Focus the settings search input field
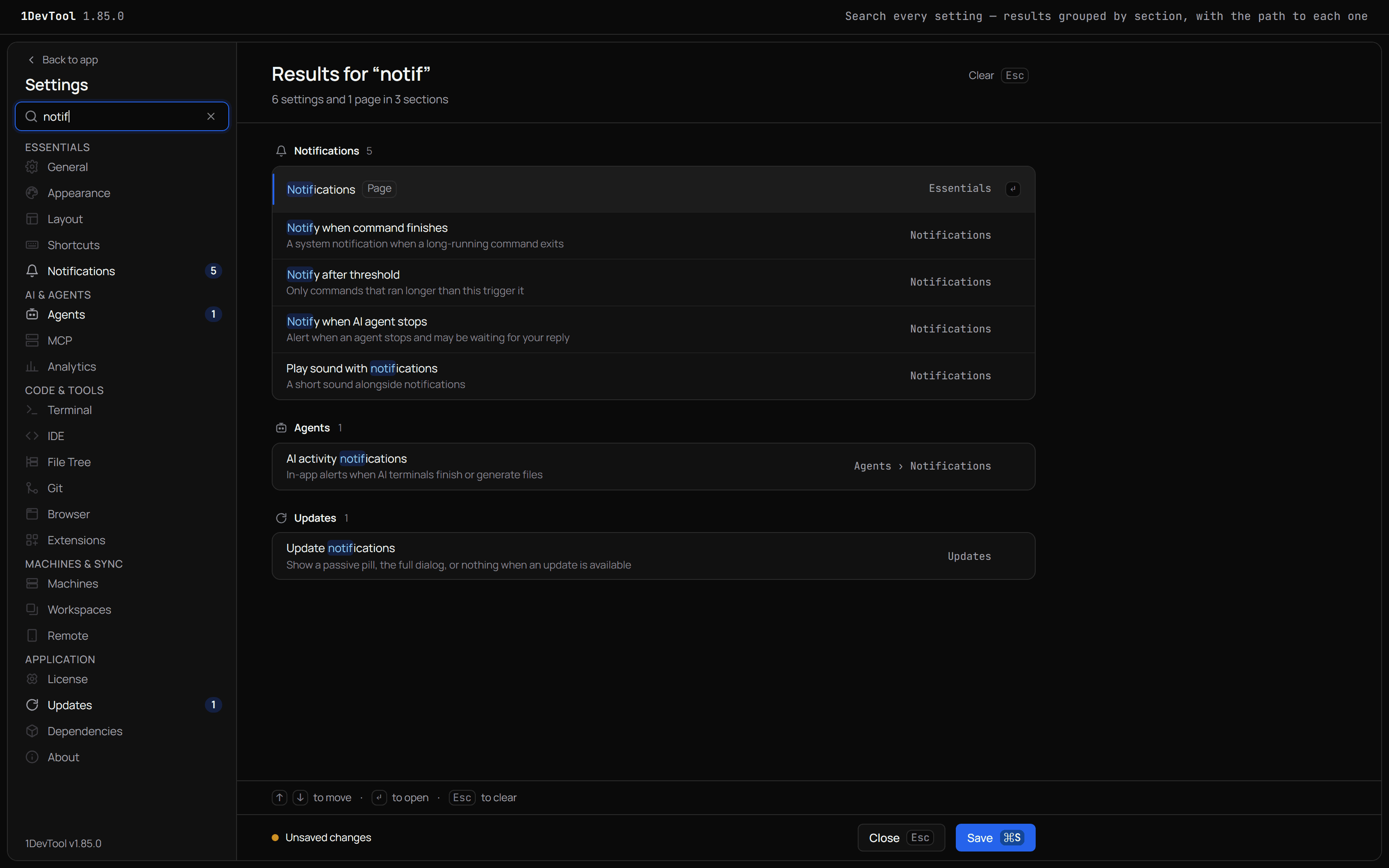 tap(122, 117)
